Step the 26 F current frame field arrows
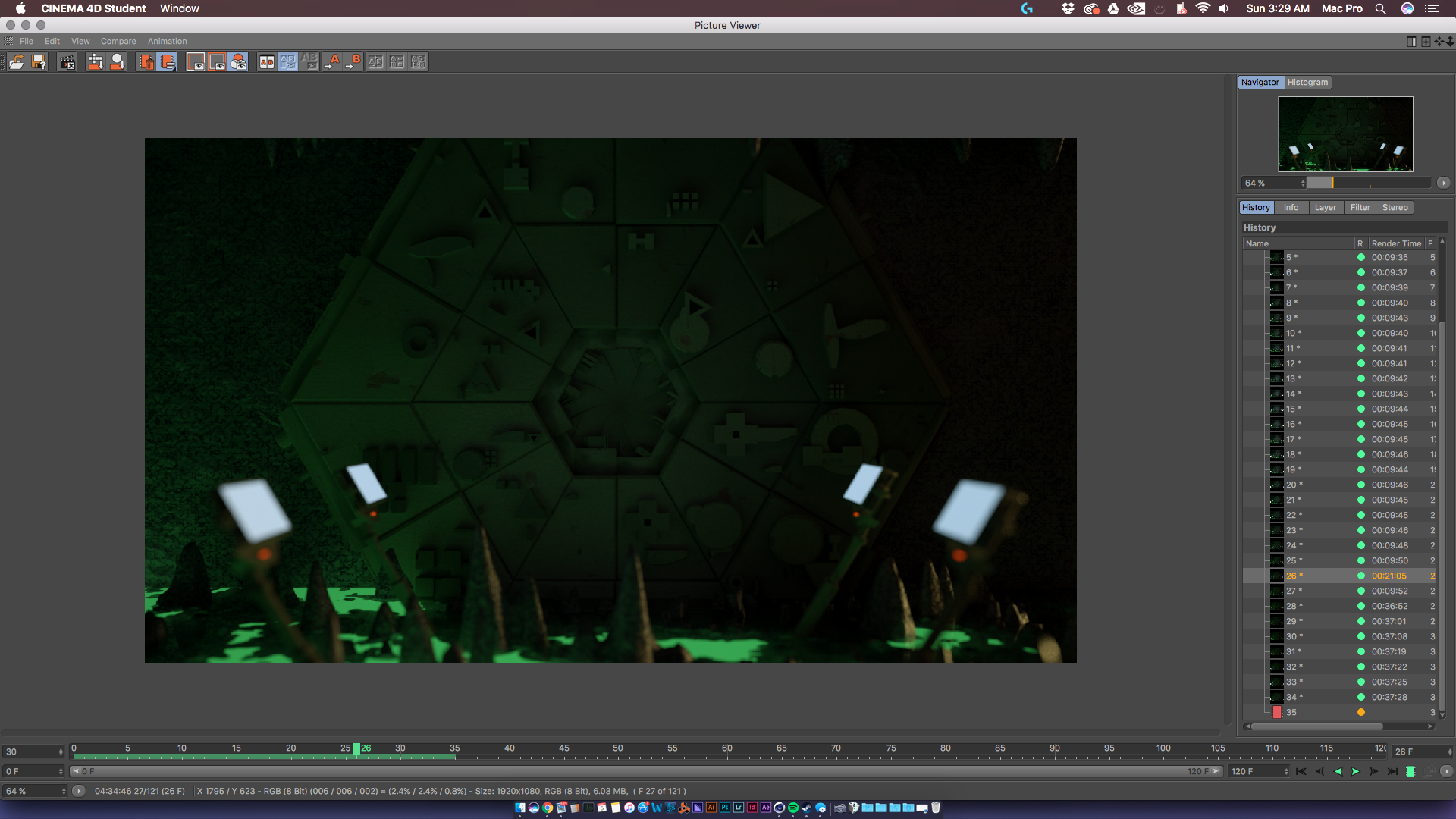 [1449, 752]
